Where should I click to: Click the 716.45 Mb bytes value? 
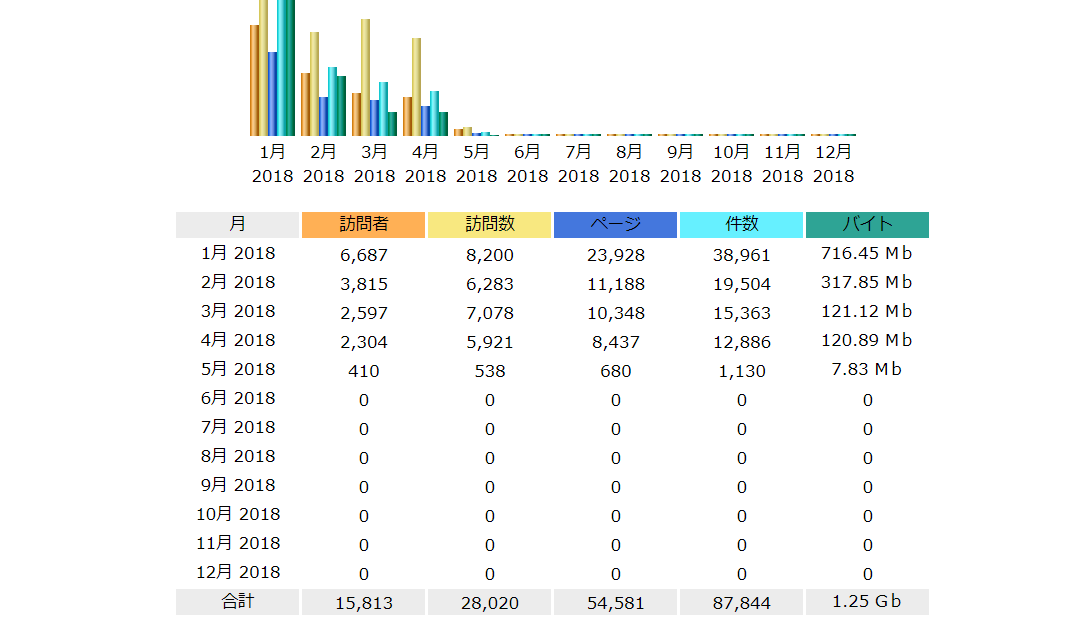(x=867, y=254)
